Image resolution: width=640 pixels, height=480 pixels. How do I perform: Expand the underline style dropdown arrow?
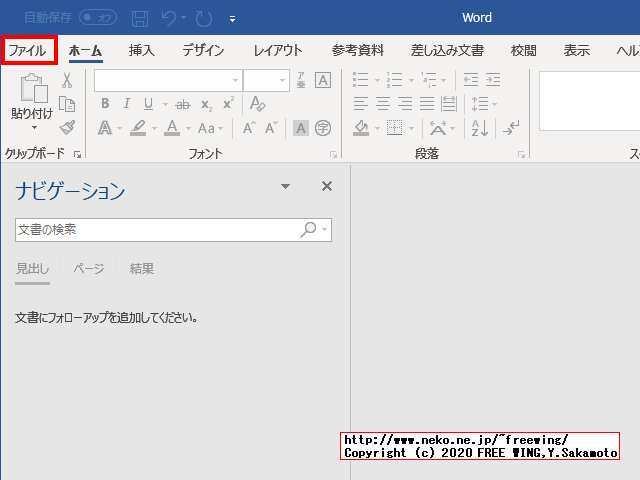165,104
